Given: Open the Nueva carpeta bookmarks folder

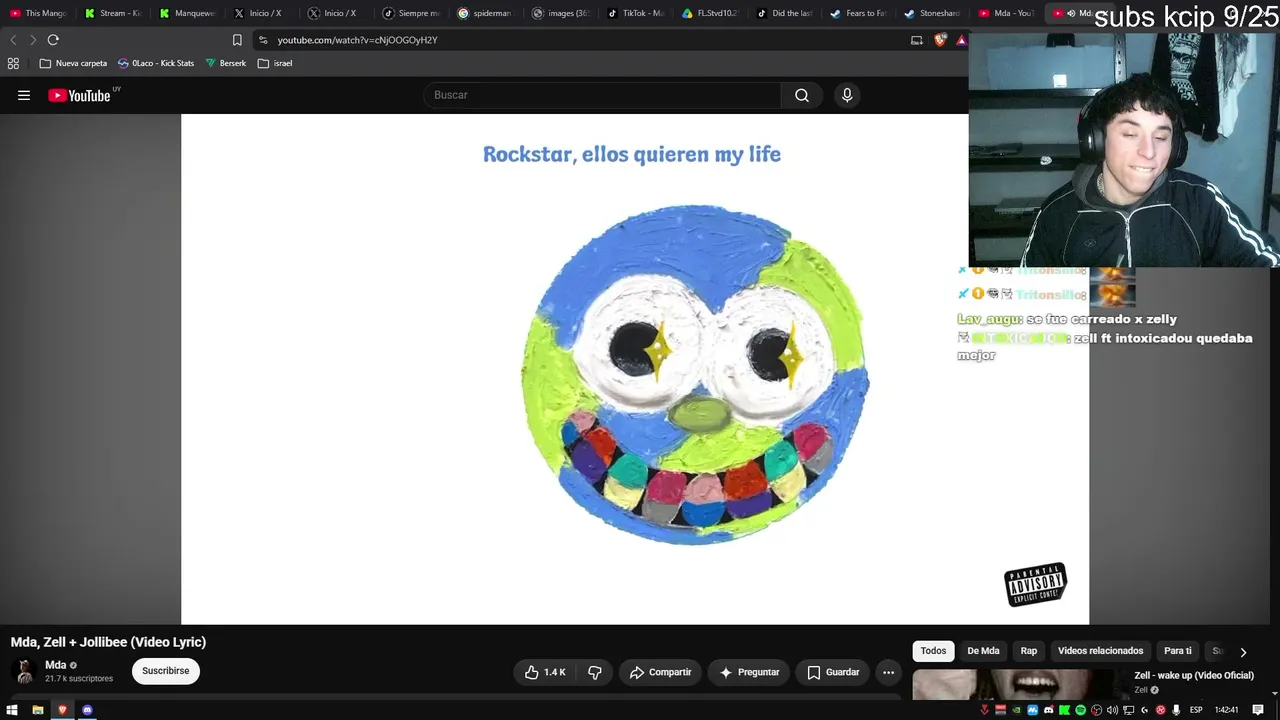Looking at the screenshot, I should click(x=73, y=63).
